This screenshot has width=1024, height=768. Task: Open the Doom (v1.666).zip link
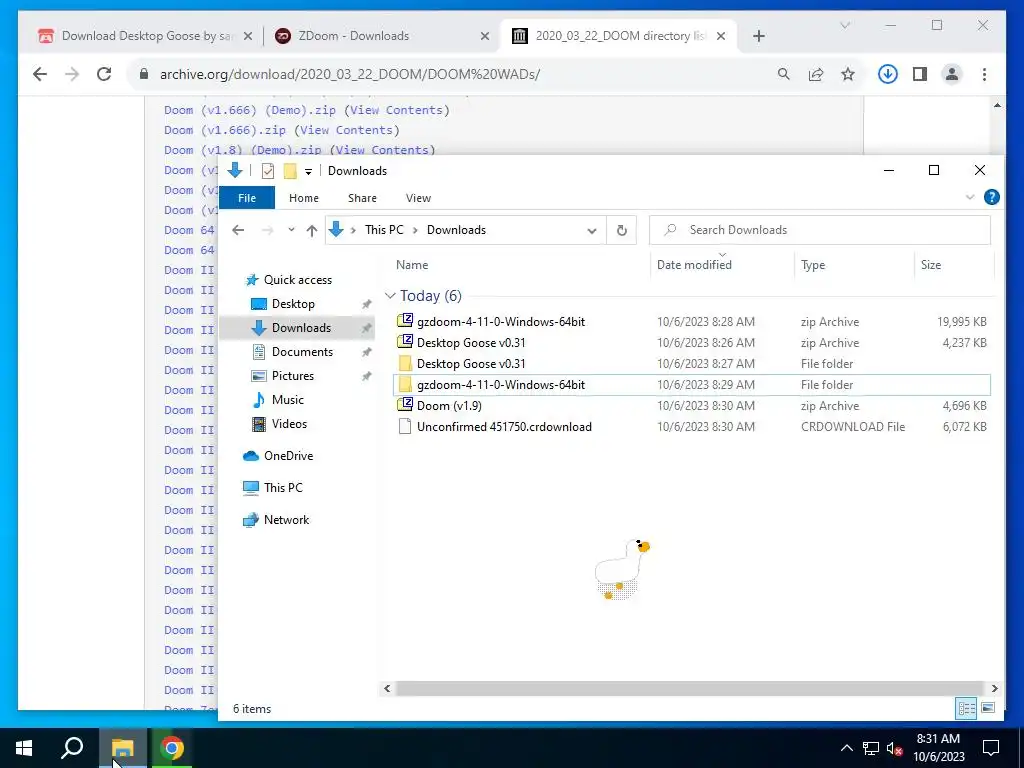coord(225,130)
